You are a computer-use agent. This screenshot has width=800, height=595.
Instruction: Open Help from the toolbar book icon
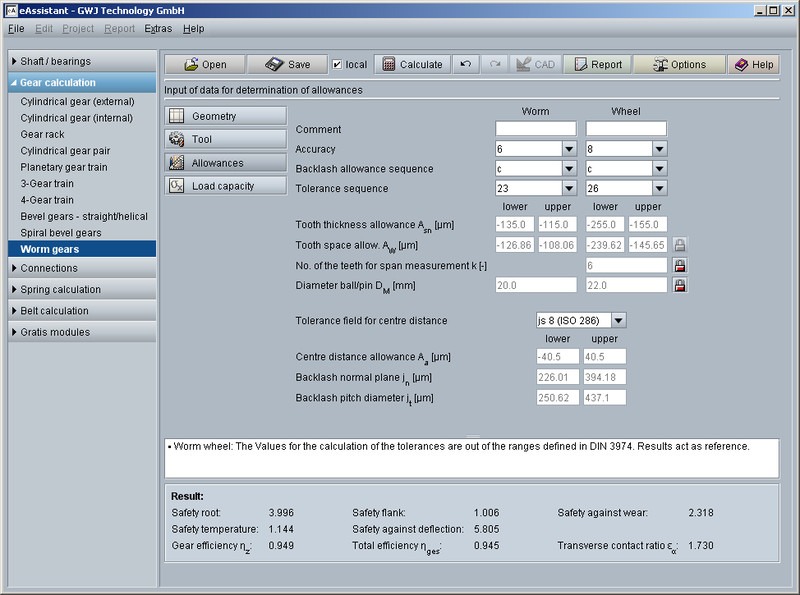752,64
